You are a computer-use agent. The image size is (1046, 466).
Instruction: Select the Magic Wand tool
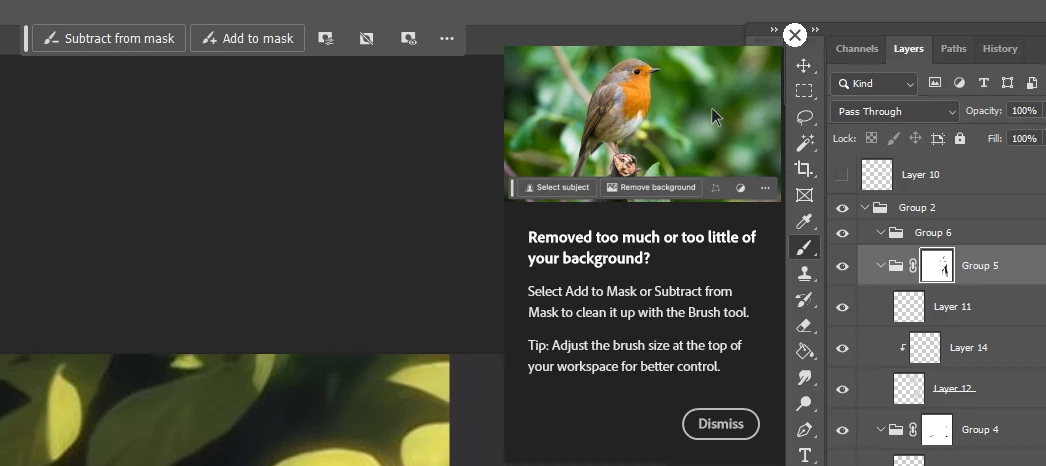coord(805,143)
